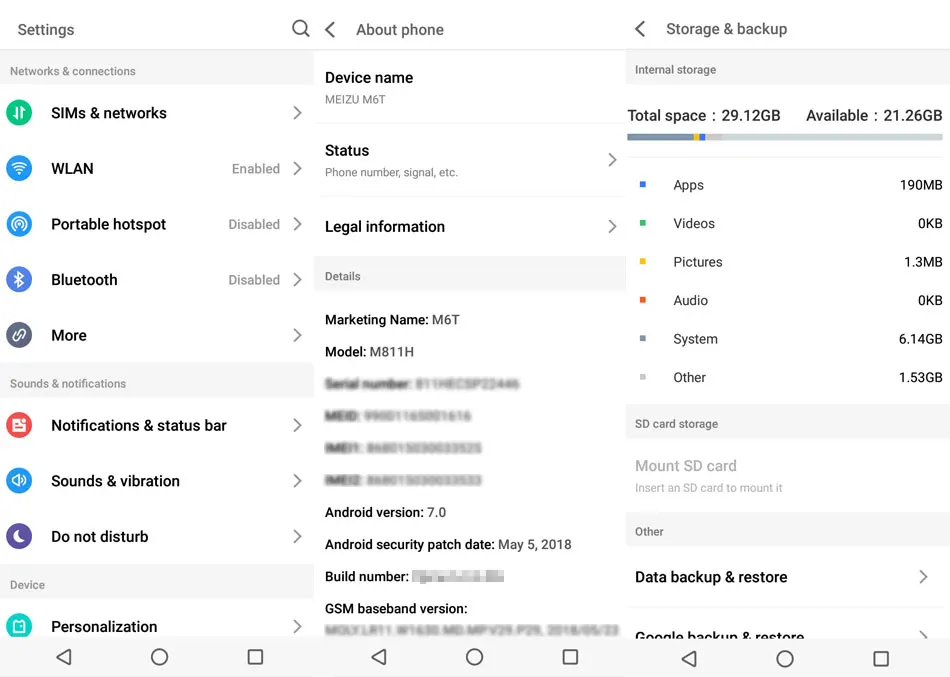This screenshot has width=950, height=677.
Task: Tap the Notifications & status bar red icon
Action: click(19, 425)
